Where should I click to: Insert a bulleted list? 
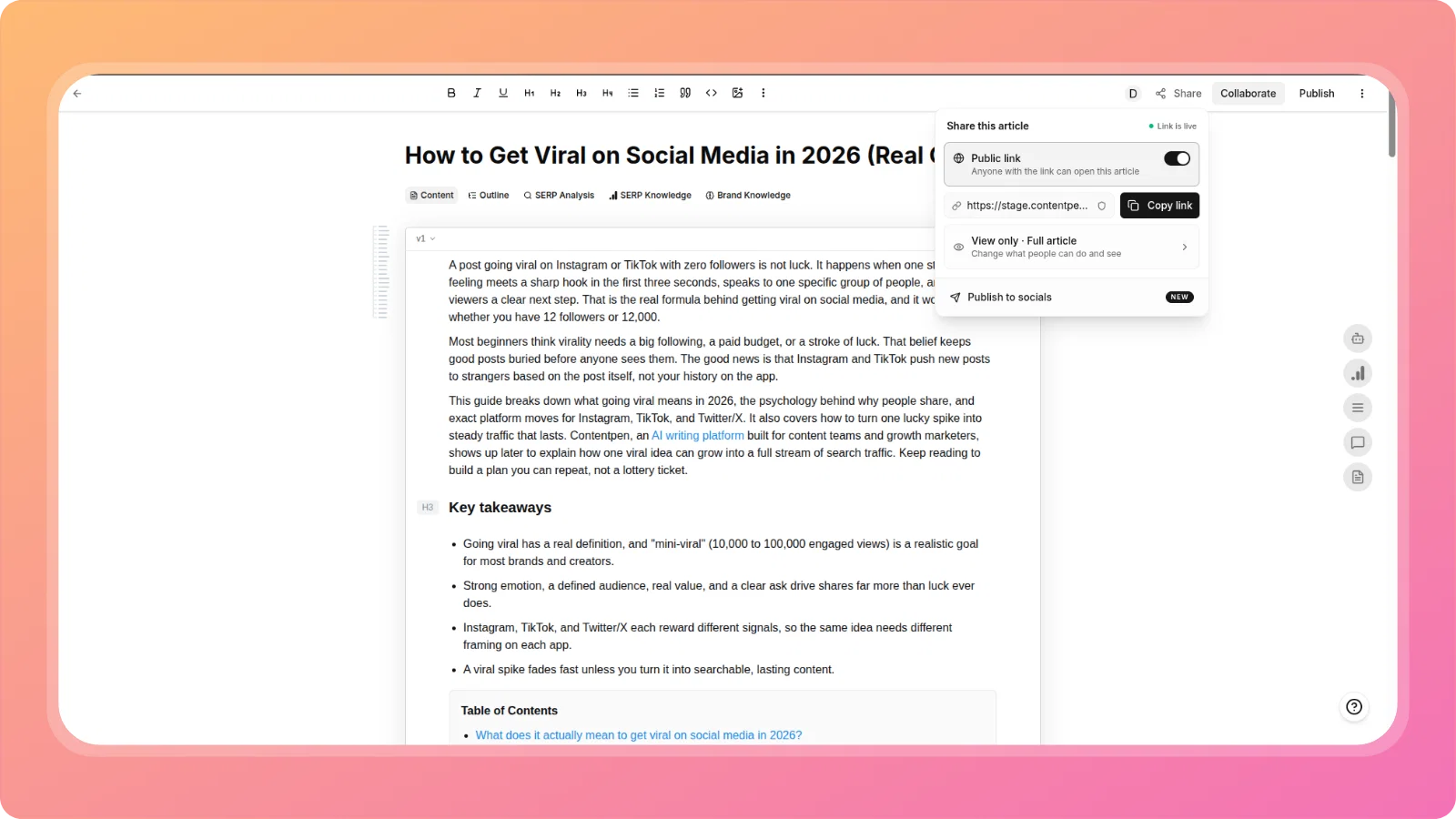[x=633, y=93]
